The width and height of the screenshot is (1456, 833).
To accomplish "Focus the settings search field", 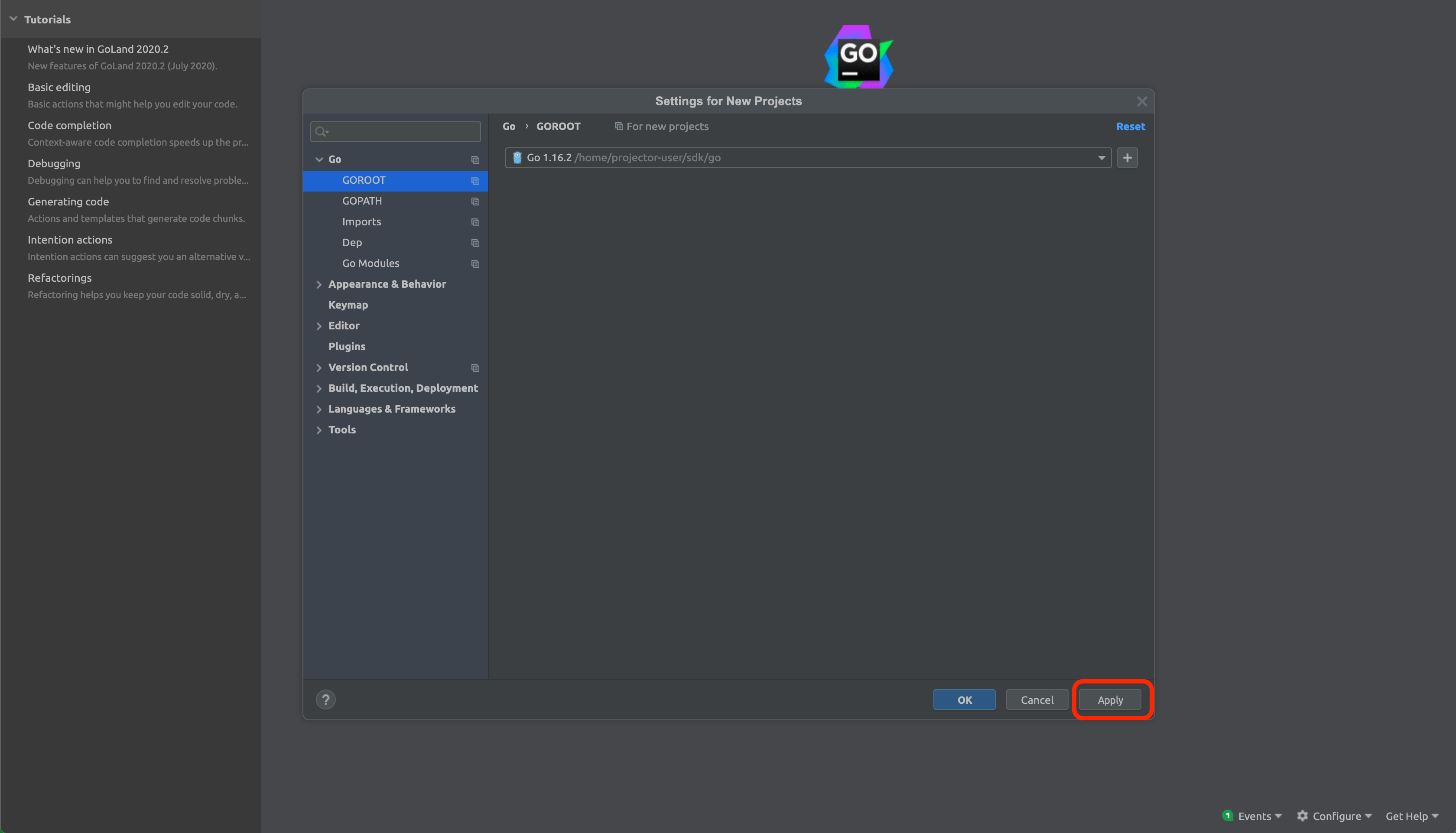I will click(395, 132).
